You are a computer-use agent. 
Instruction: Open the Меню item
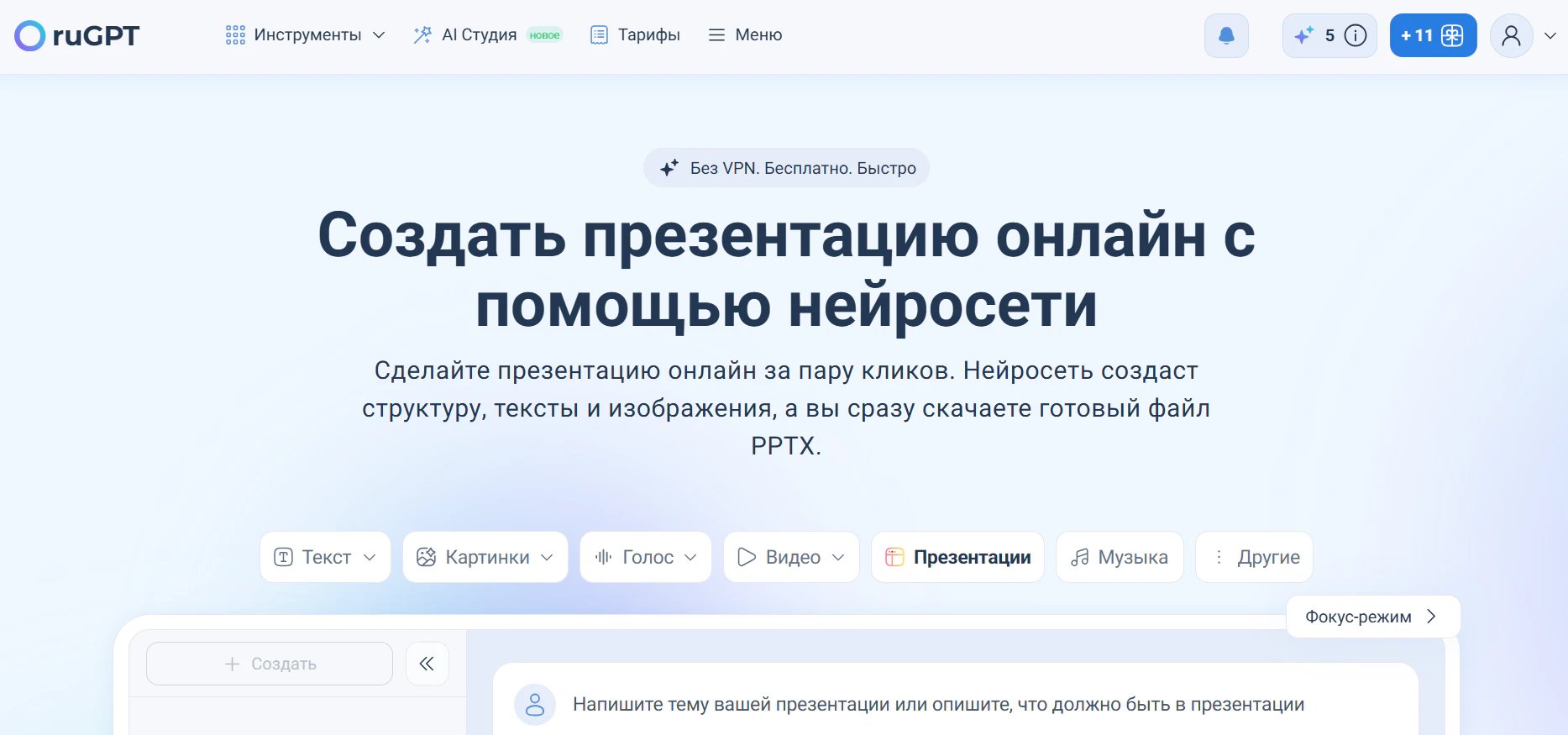tap(745, 34)
